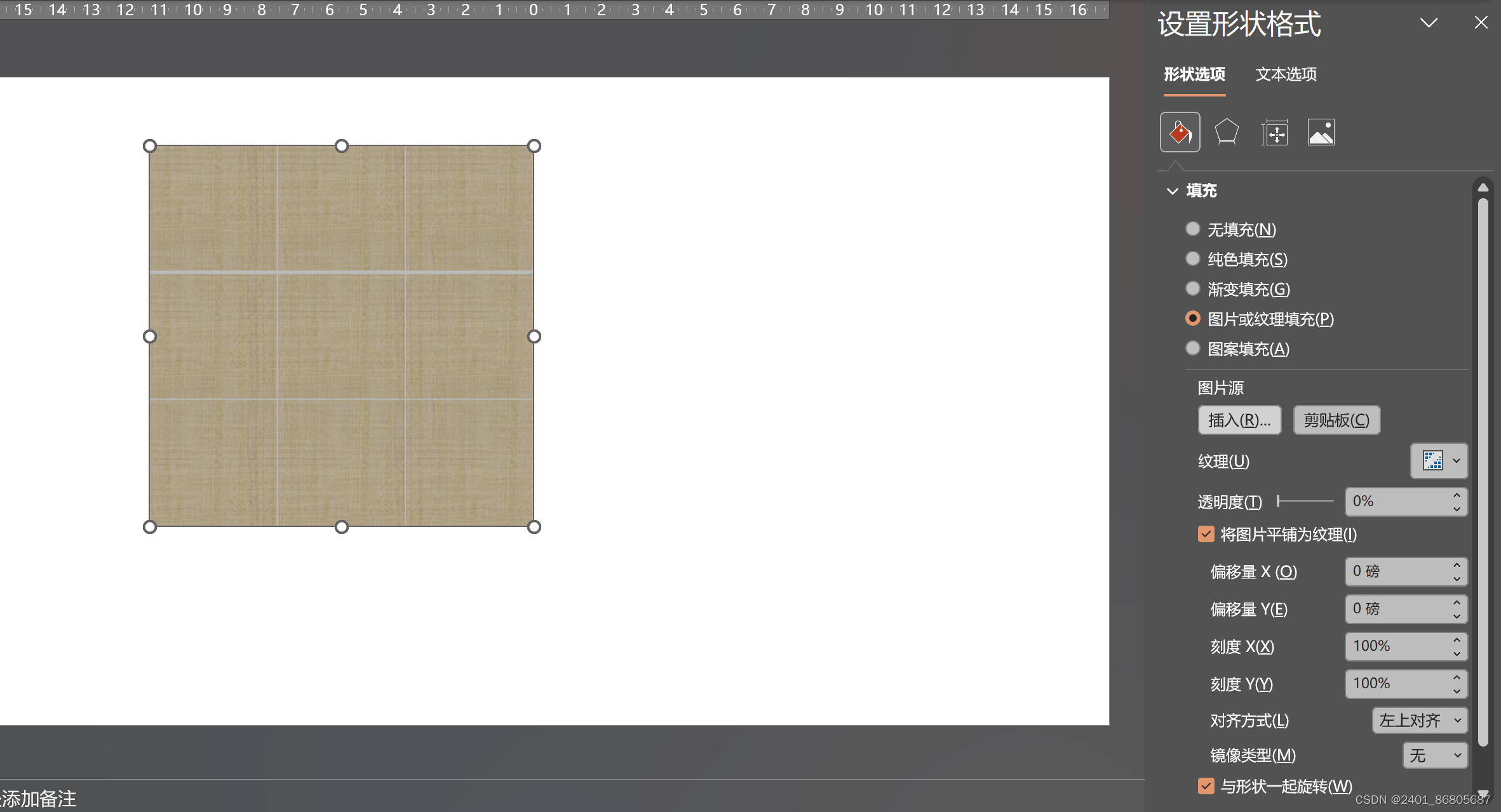Screen dimensions: 1501x812
Task: Collapse the 填充 section
Action: 1173,190
